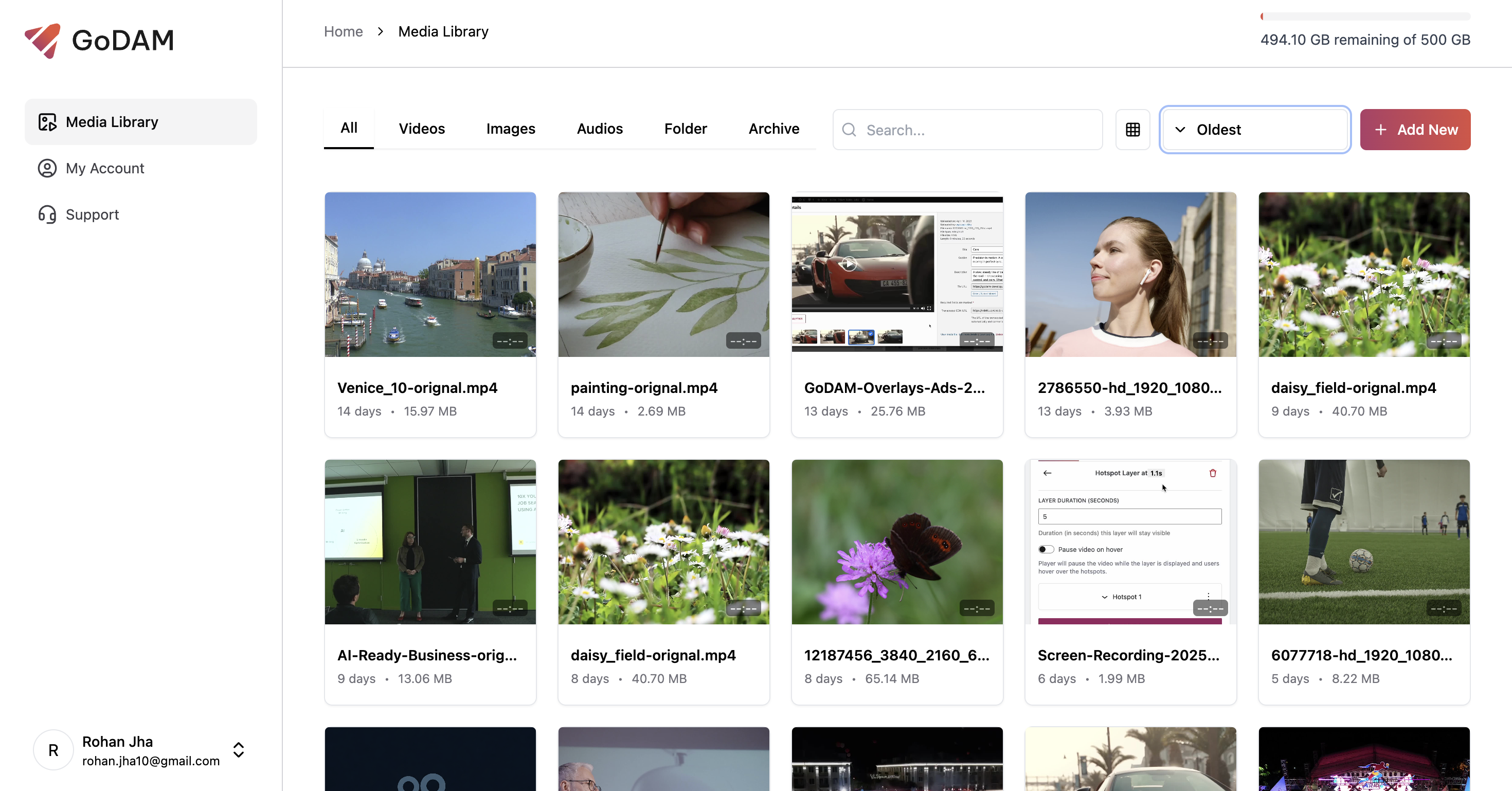Open the 6077718-hd_1920_1080 soccer thumbnail
The width and height of the screenshot is (1512, 791).
click(1364, 542)
